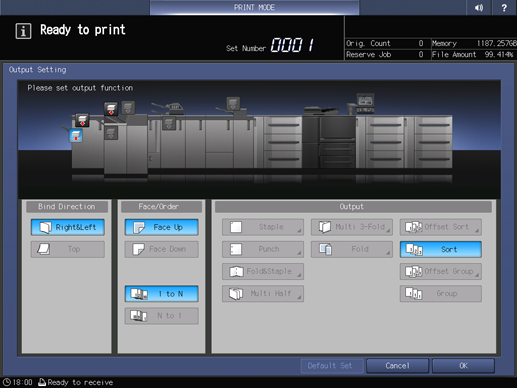The height and width of the screenshot is (388, 517).
Task: Select the highlighted blue output tray icon
Action: pyautogui.click(x=76, y=136)
